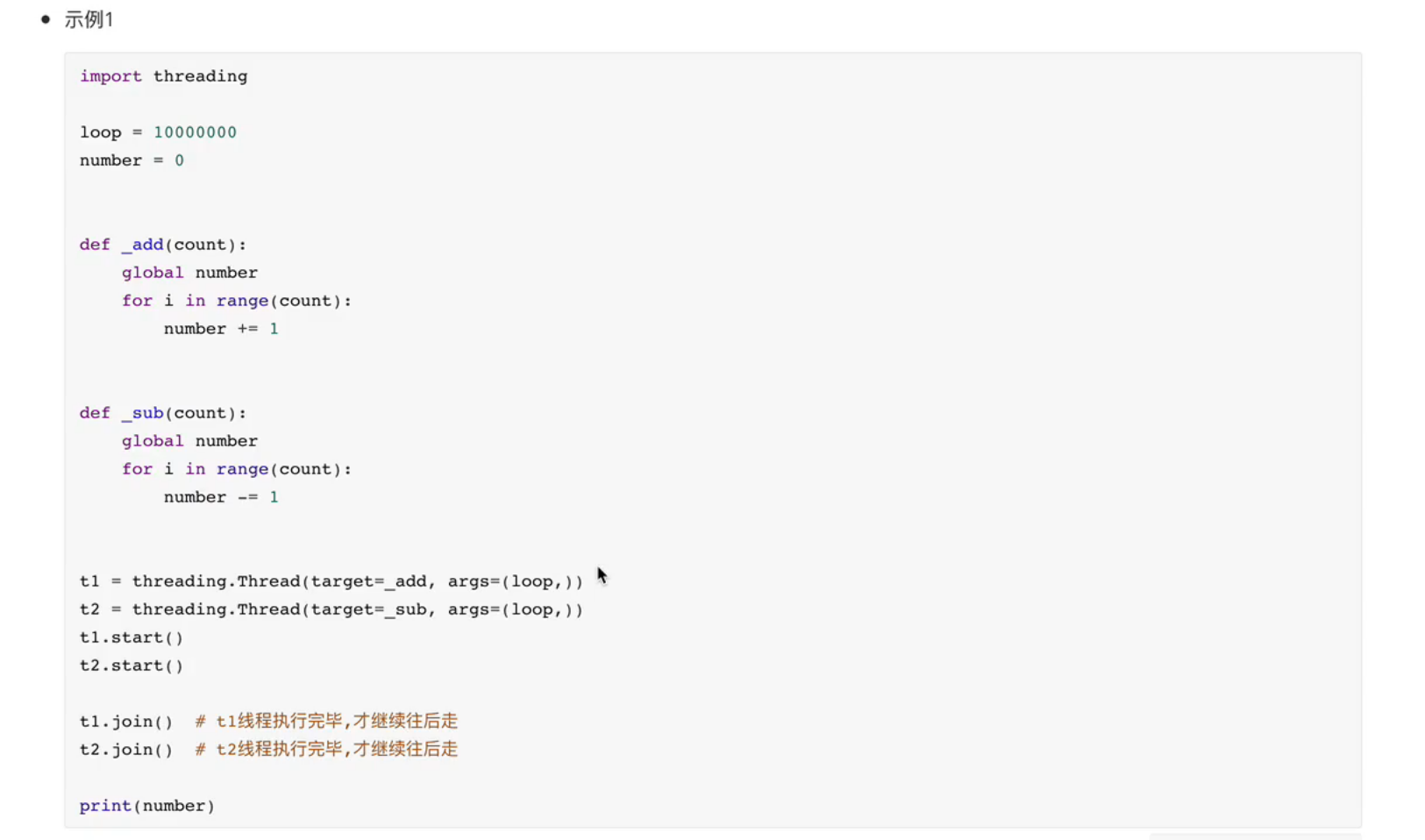Click the t1线程执行完毕 comment

pos(326,722)
